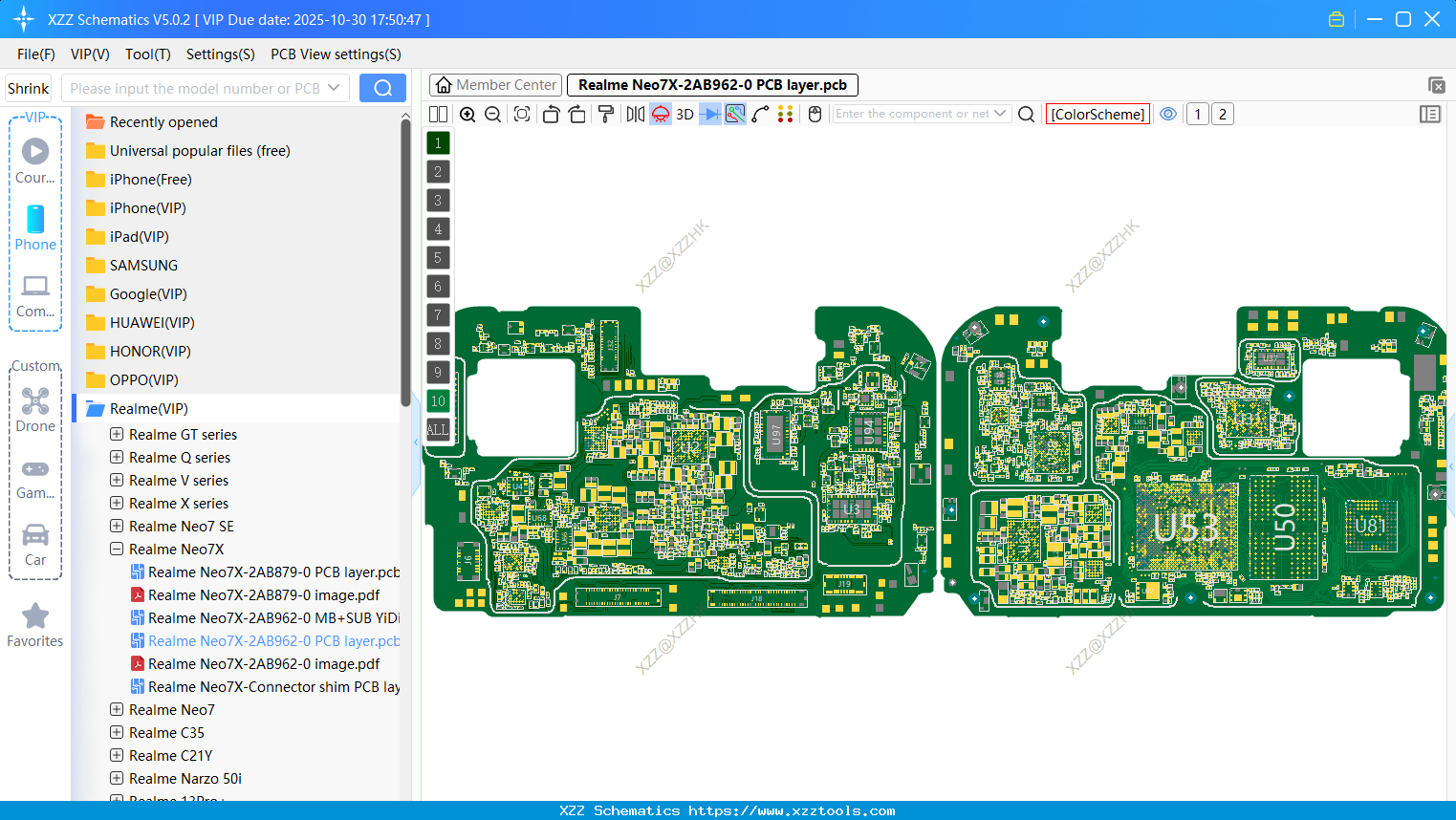
Task: Click the zoom in magnifier icon
Action: click(x=467, y=115)
